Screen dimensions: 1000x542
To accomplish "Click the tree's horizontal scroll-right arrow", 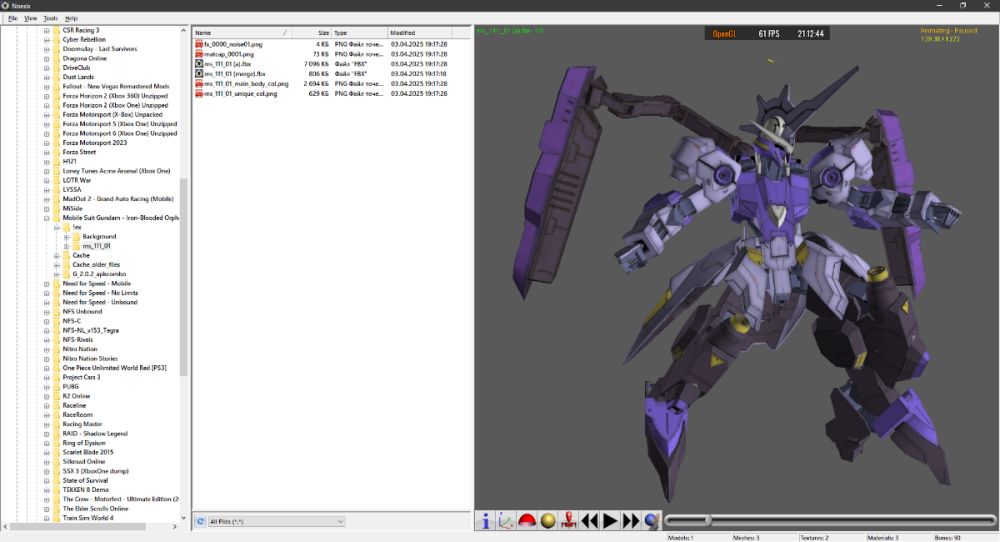I will pyautogui.click(x=175, y=527).
